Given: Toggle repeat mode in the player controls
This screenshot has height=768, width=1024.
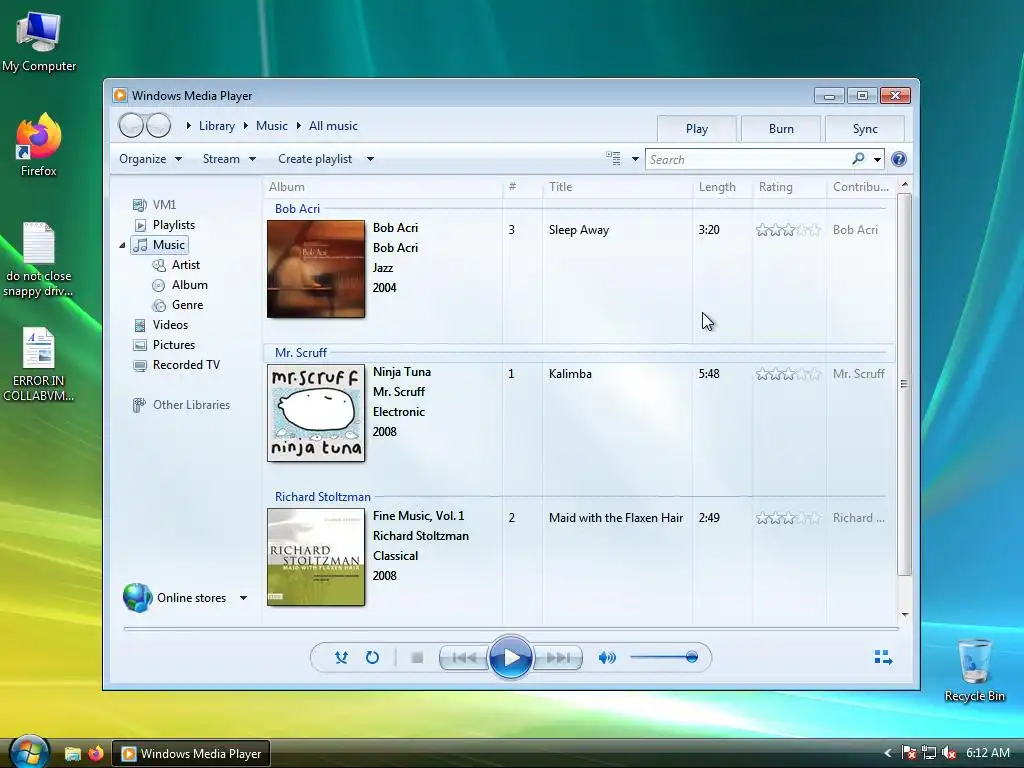Looking at the screenshot, I should coord(372,658).
